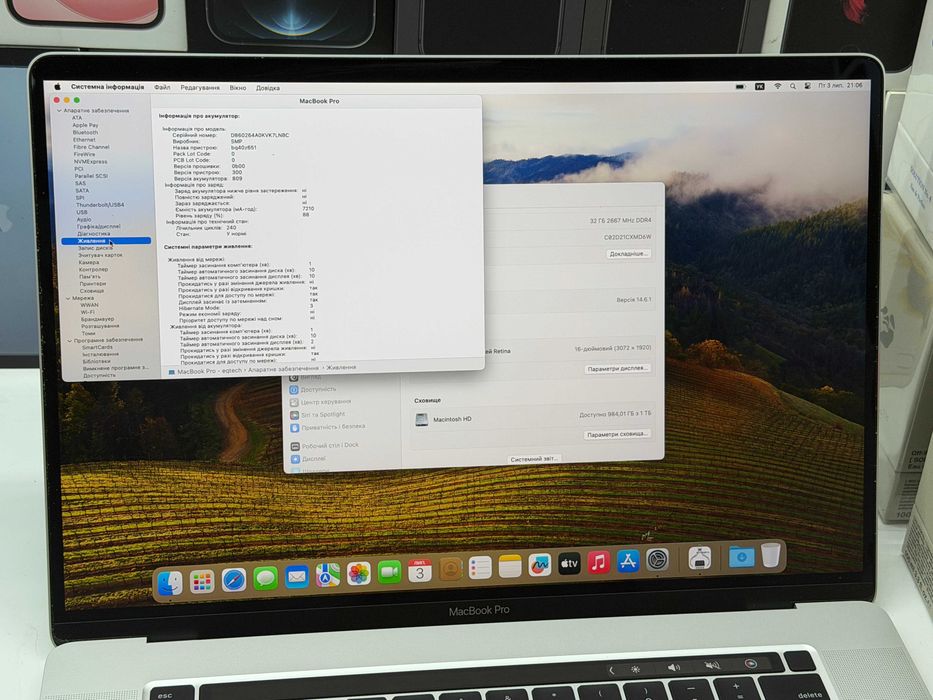The width and height of the screenshot is (933, 700).
Task: Select Брандмауер under Мережа
Action: (x=97, y=318)
